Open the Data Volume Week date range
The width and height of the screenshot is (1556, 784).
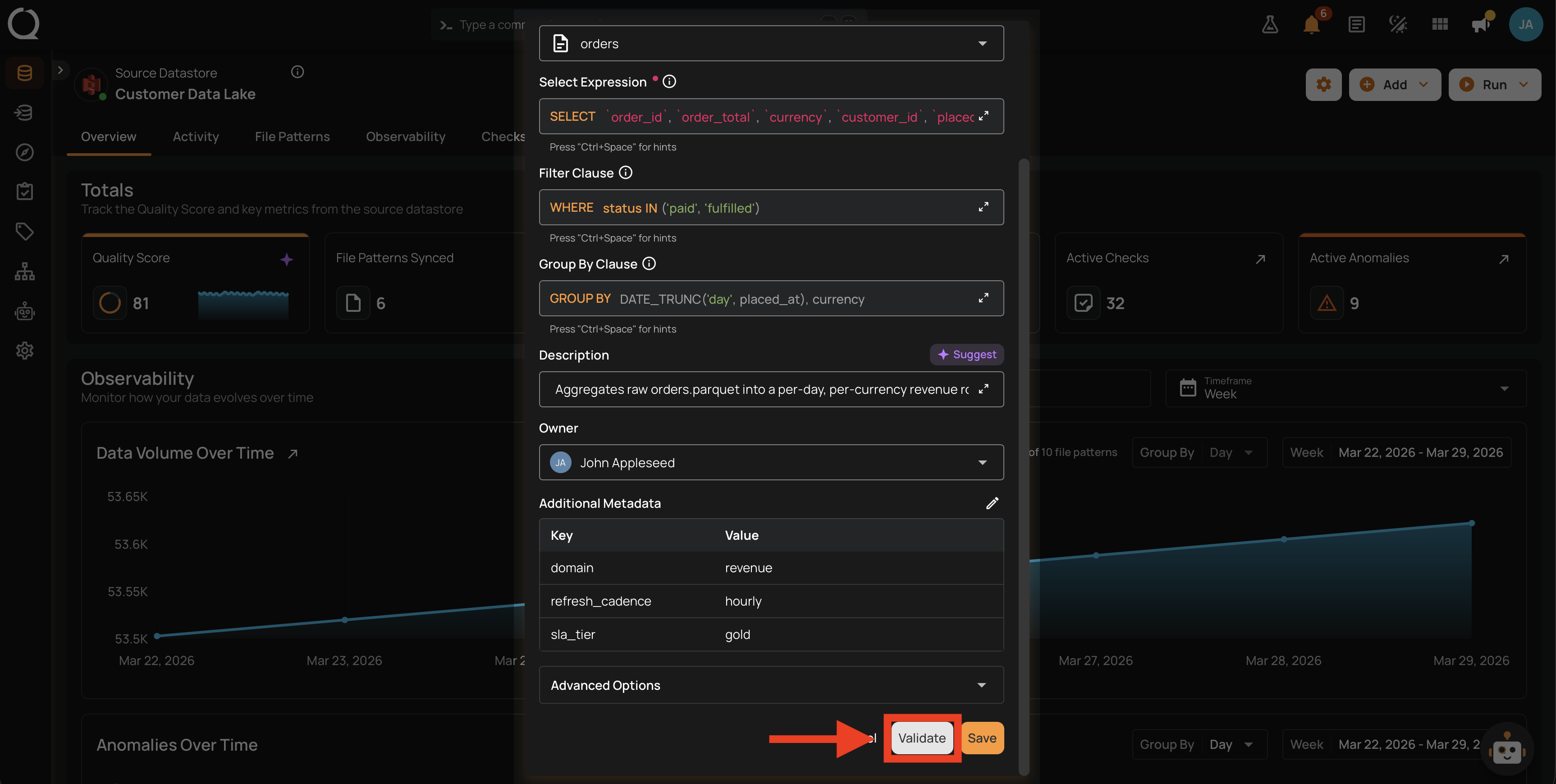[1396, 452]
